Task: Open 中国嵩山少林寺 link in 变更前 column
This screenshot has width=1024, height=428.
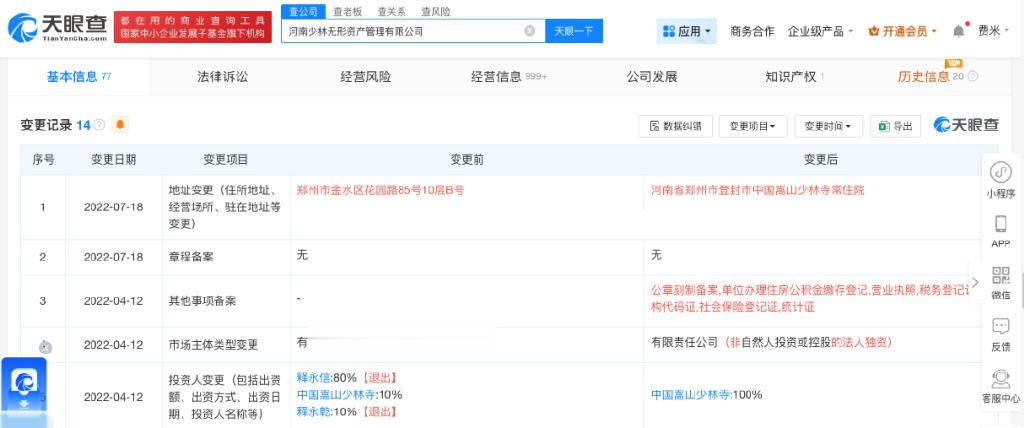Action: click(x=336, y=395)
